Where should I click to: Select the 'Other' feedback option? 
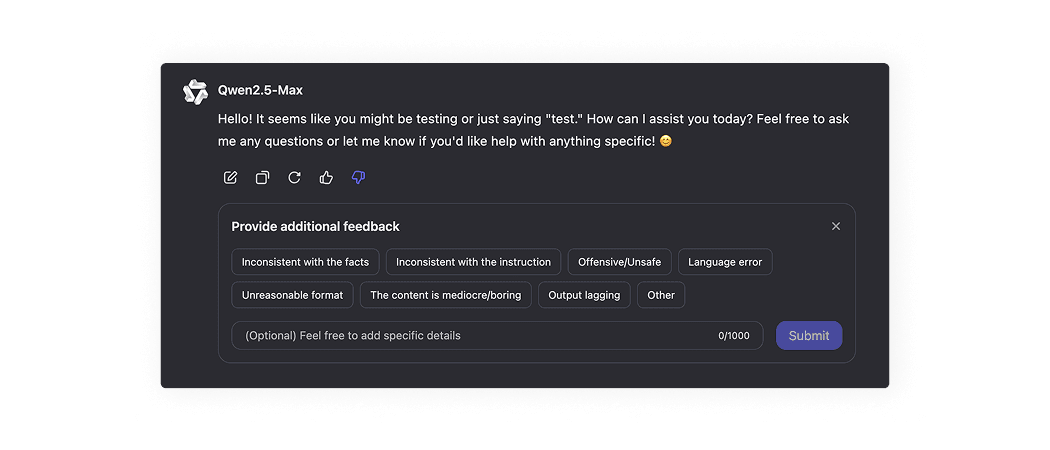click(x=661, y=295)
